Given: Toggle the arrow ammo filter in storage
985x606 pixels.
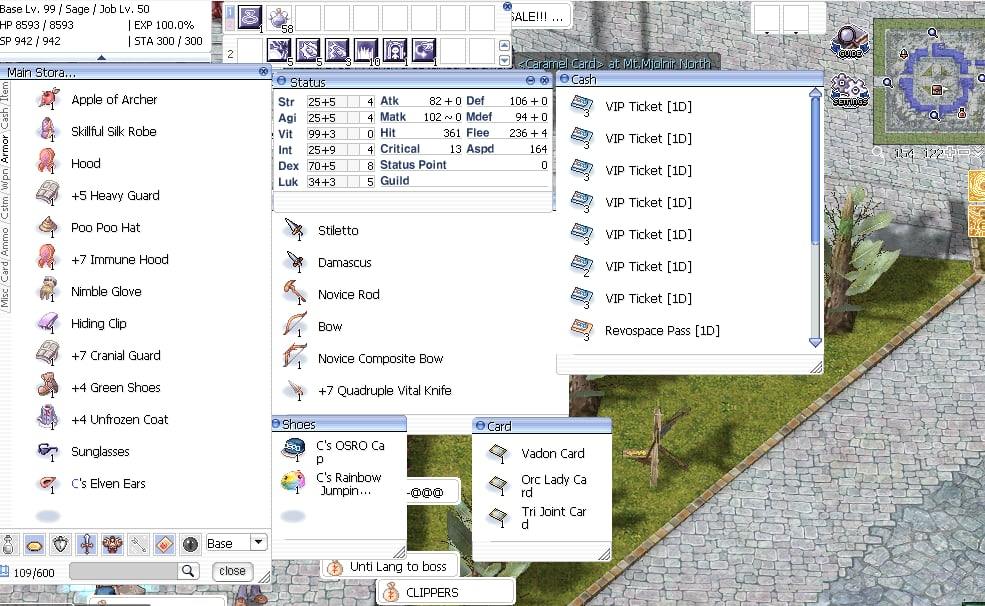Looking at the screenshot, I should 138,544.
